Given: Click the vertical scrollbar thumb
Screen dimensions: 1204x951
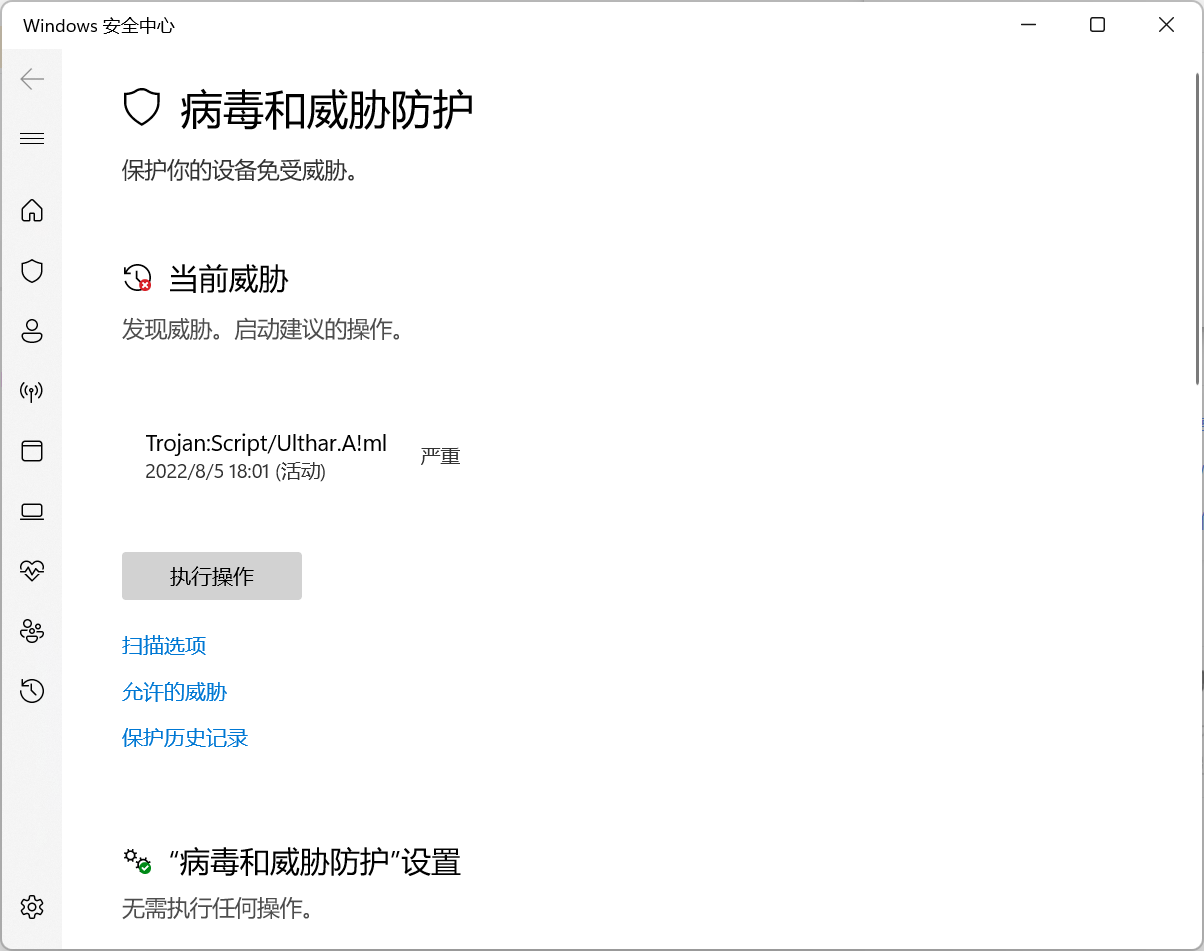Looking at the screenshot, I should click(1199, 230).
